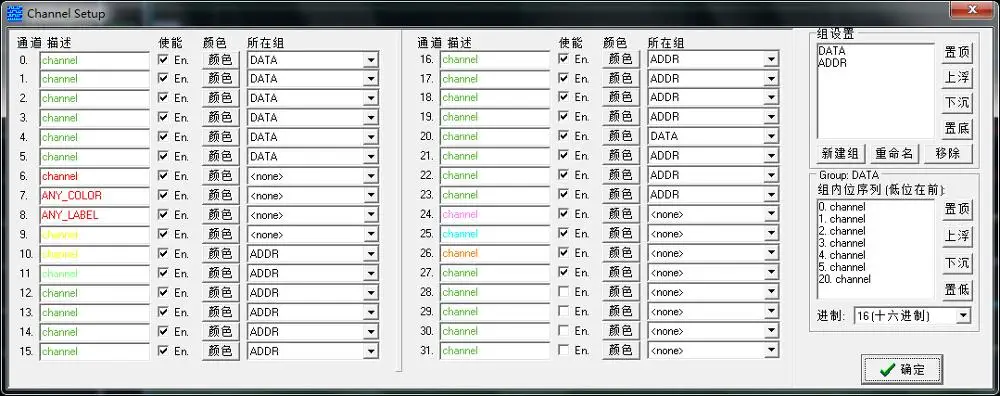Disable the En. checkbox for channel 0
The height and width of the screenshot is (396, 1000).
(x=163, y=59)
